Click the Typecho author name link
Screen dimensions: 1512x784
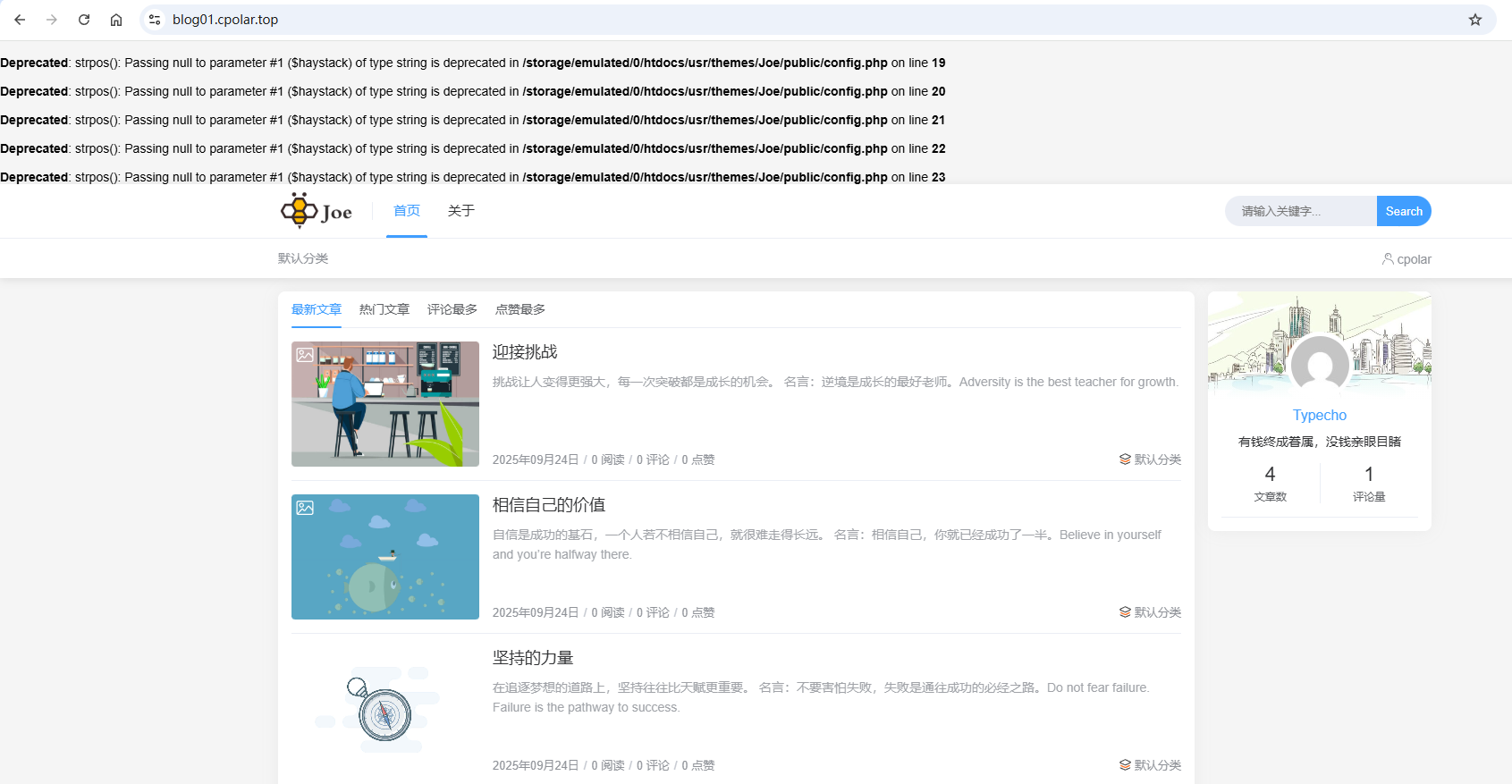point(1320,416)
